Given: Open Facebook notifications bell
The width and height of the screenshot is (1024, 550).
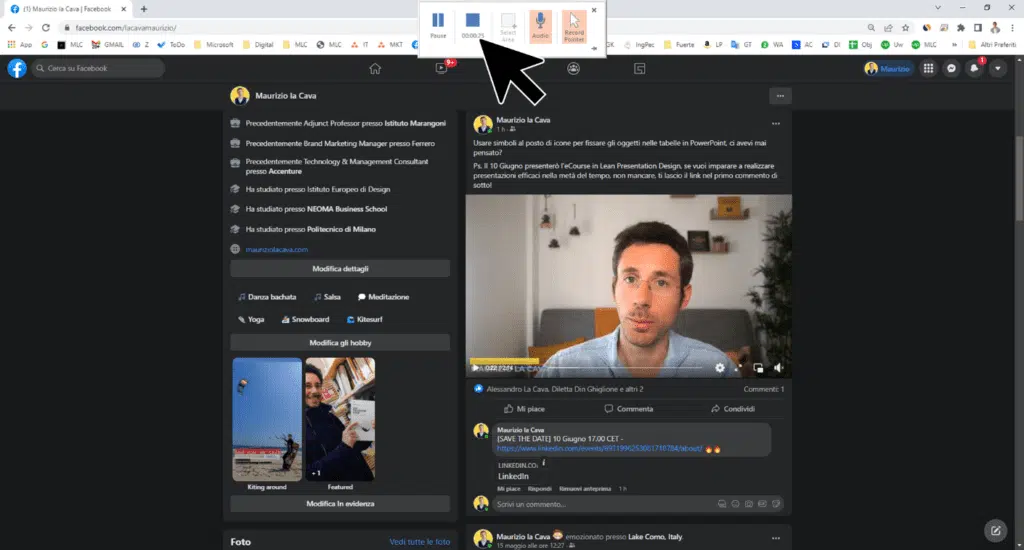Looking at the screenshot, I should coord(974,69).
